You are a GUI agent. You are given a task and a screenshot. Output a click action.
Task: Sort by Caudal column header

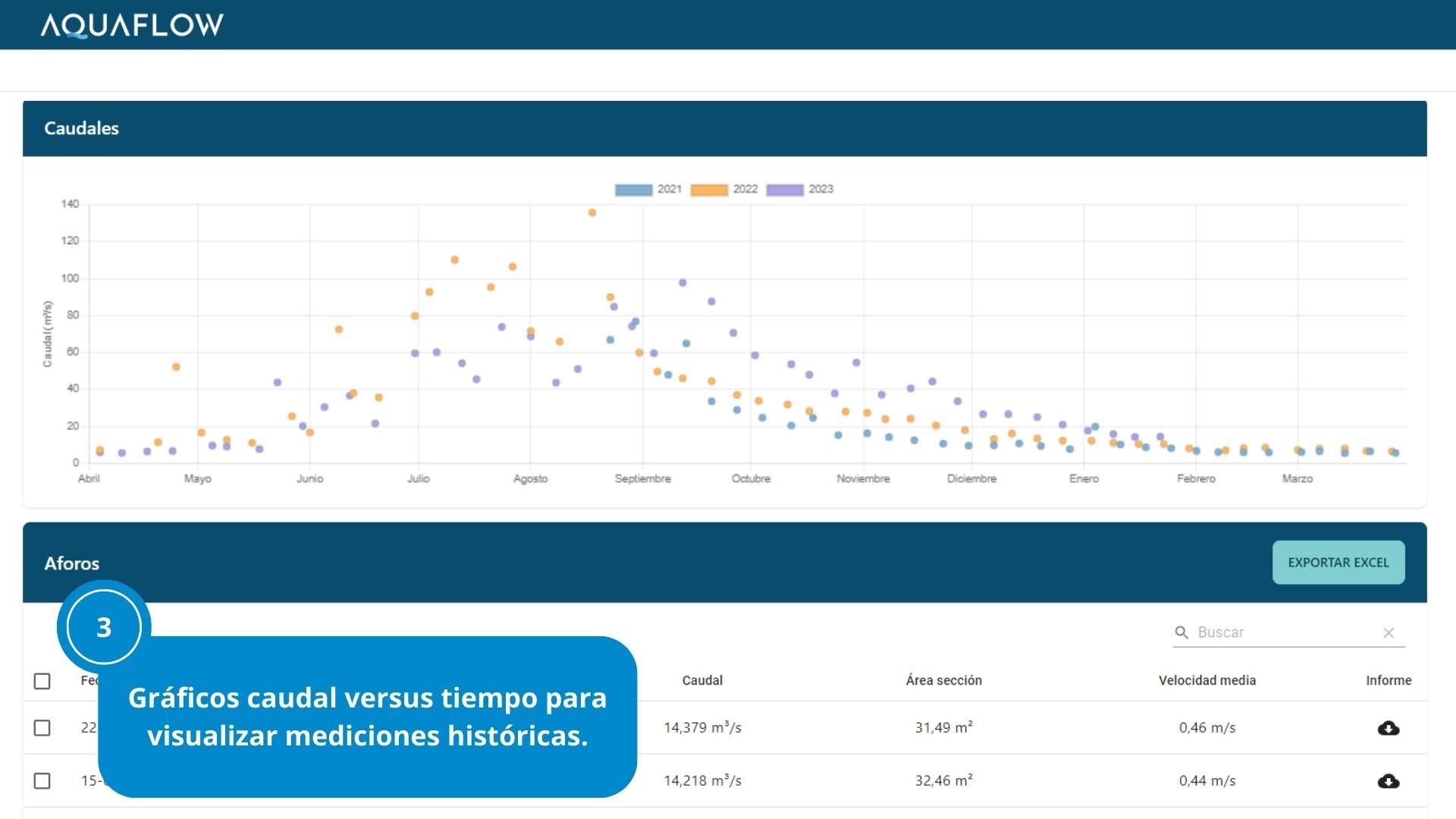pos(702,681)
